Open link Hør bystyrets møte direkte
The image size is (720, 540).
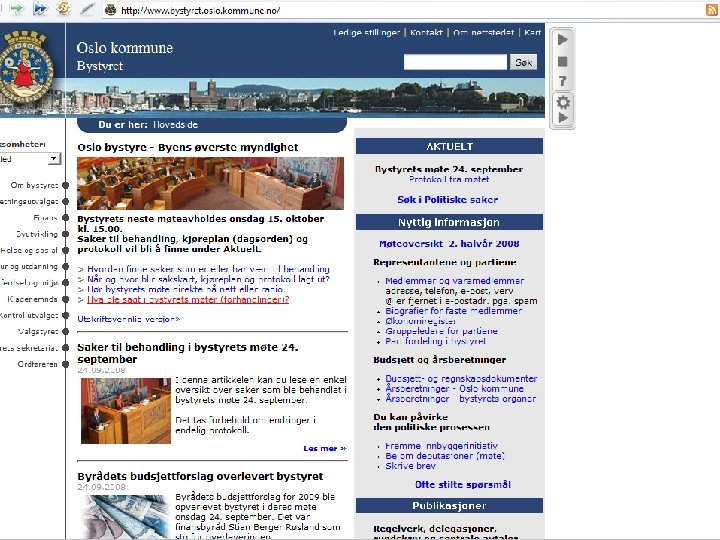pyautogui.click(x=185, y=289)
